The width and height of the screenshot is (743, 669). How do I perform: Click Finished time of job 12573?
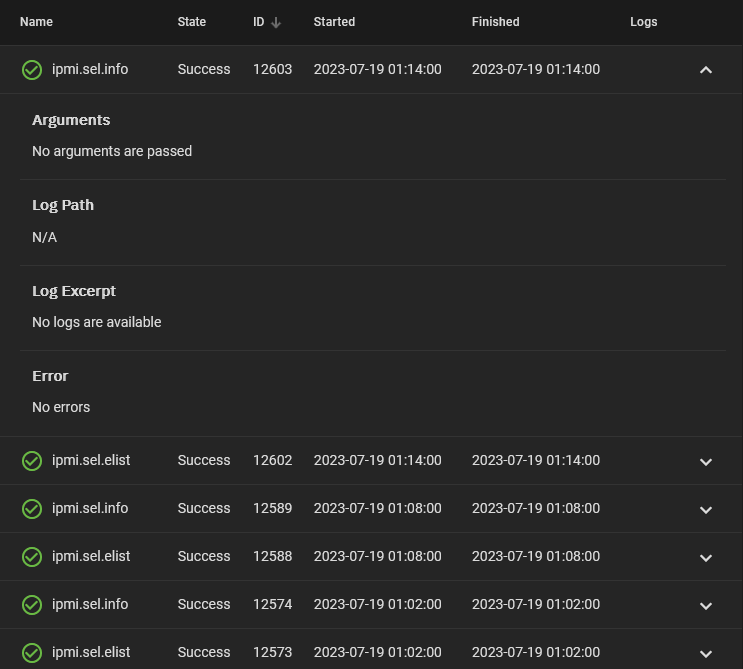[x=536, y=652]
